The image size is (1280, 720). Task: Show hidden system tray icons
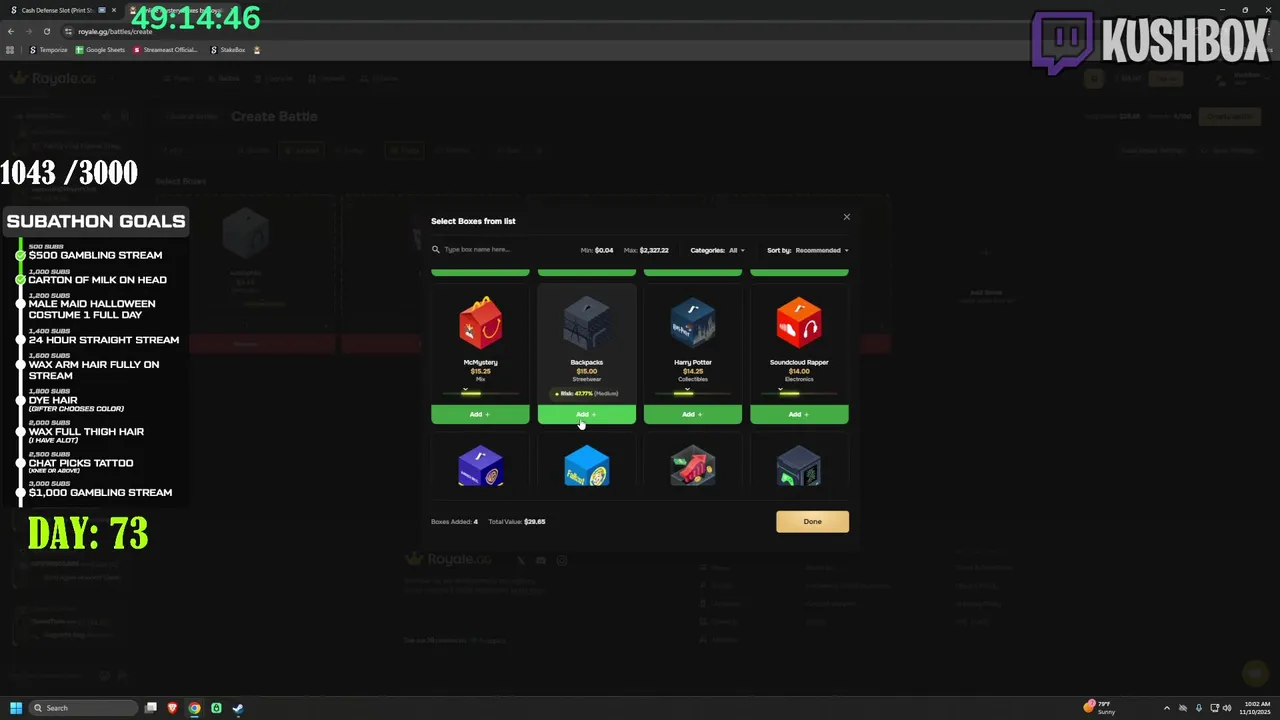pos(1166,708)
